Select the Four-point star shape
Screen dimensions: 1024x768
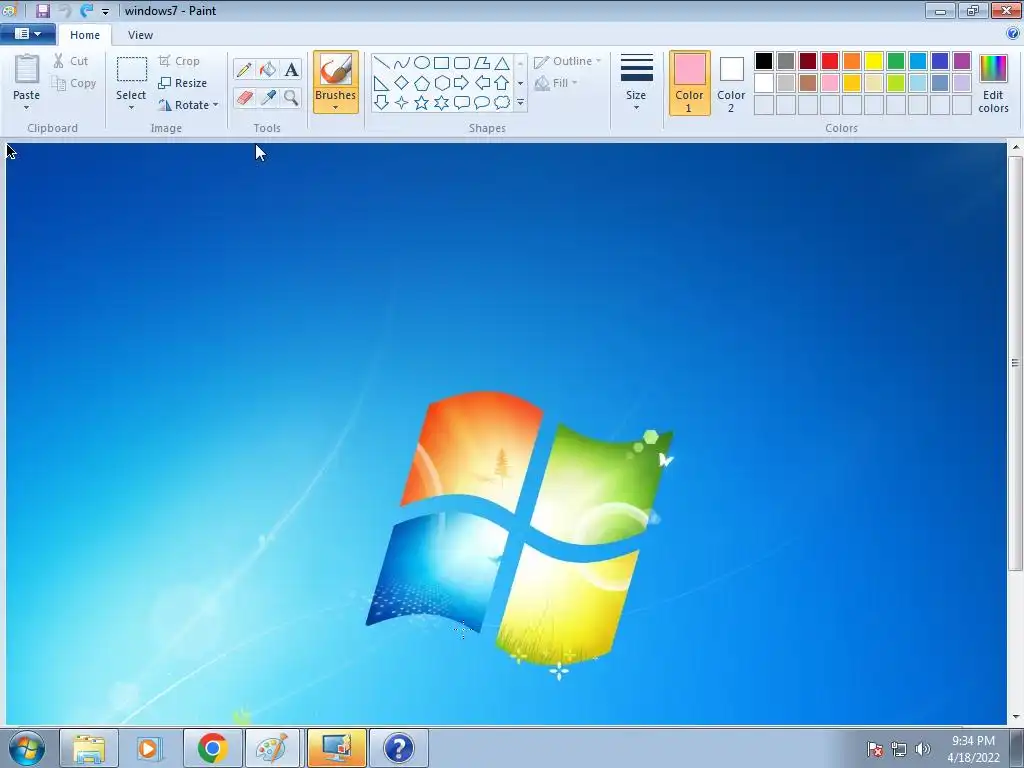point(402,103)
